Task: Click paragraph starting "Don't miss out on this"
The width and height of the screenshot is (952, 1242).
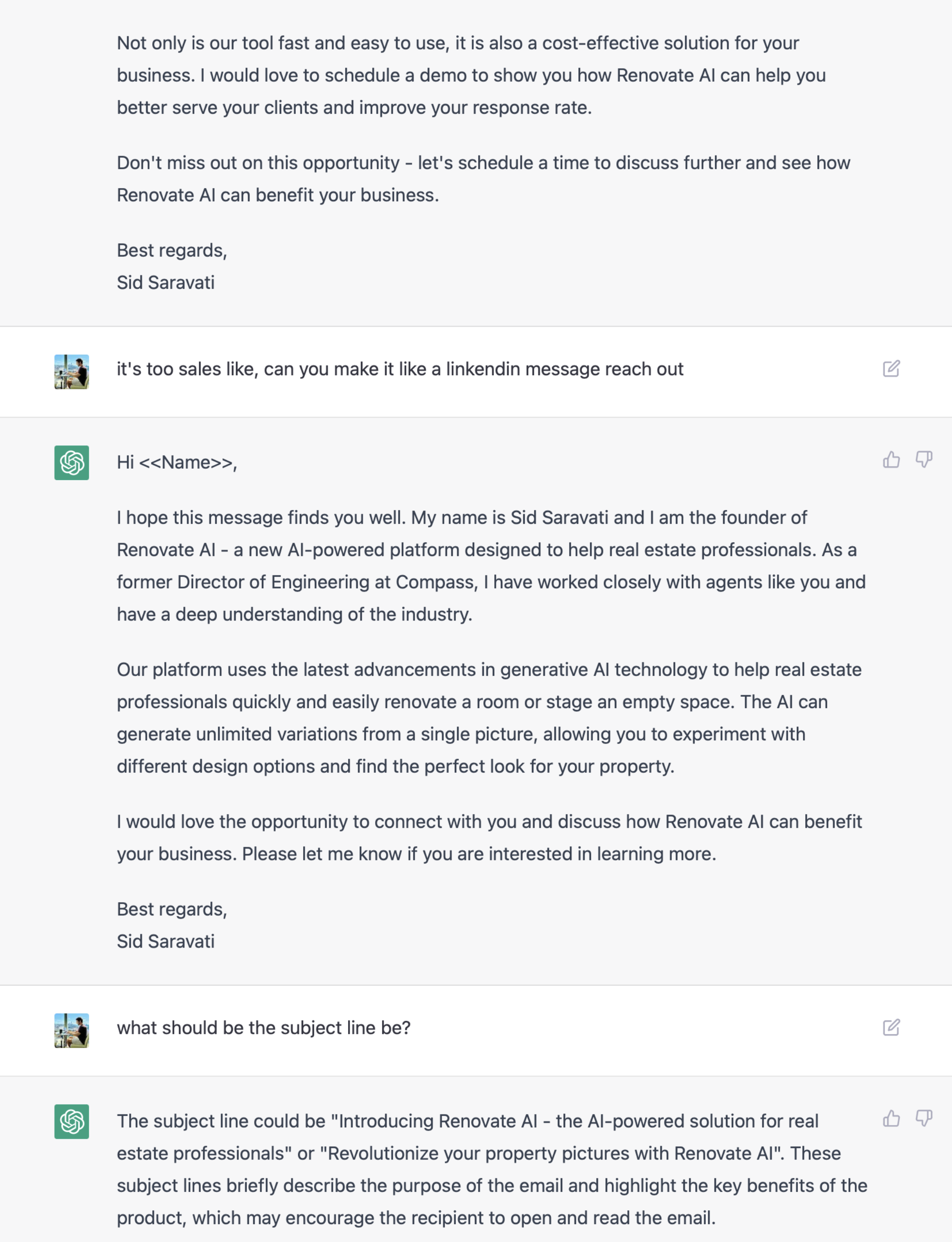Action: (x=483, y=179)
